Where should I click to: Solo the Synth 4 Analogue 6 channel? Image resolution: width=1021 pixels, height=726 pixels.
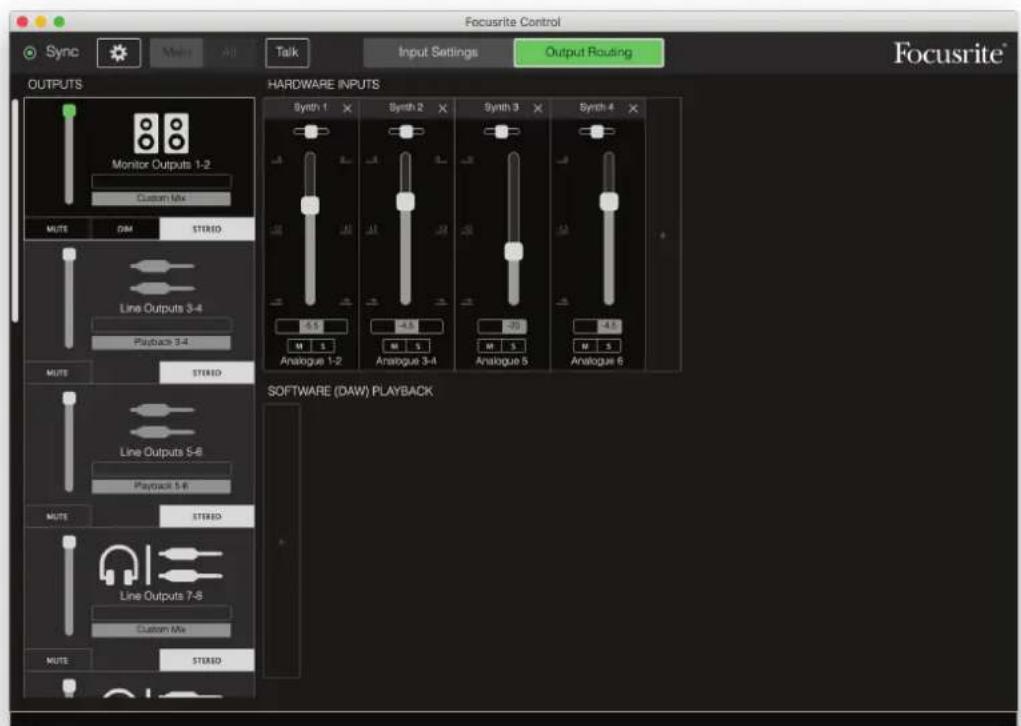click(609, 346)
